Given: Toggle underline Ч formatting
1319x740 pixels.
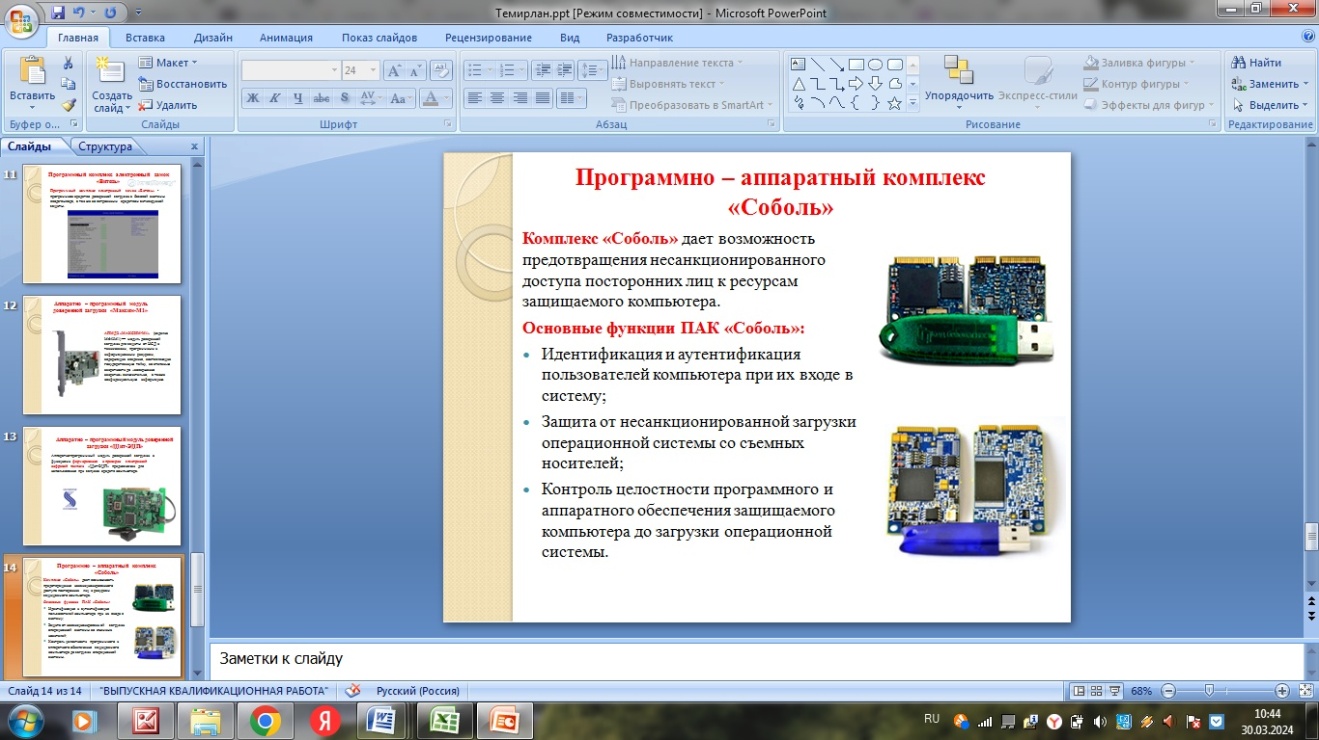Looking at the screenshot, I should (x=298, y=98).
